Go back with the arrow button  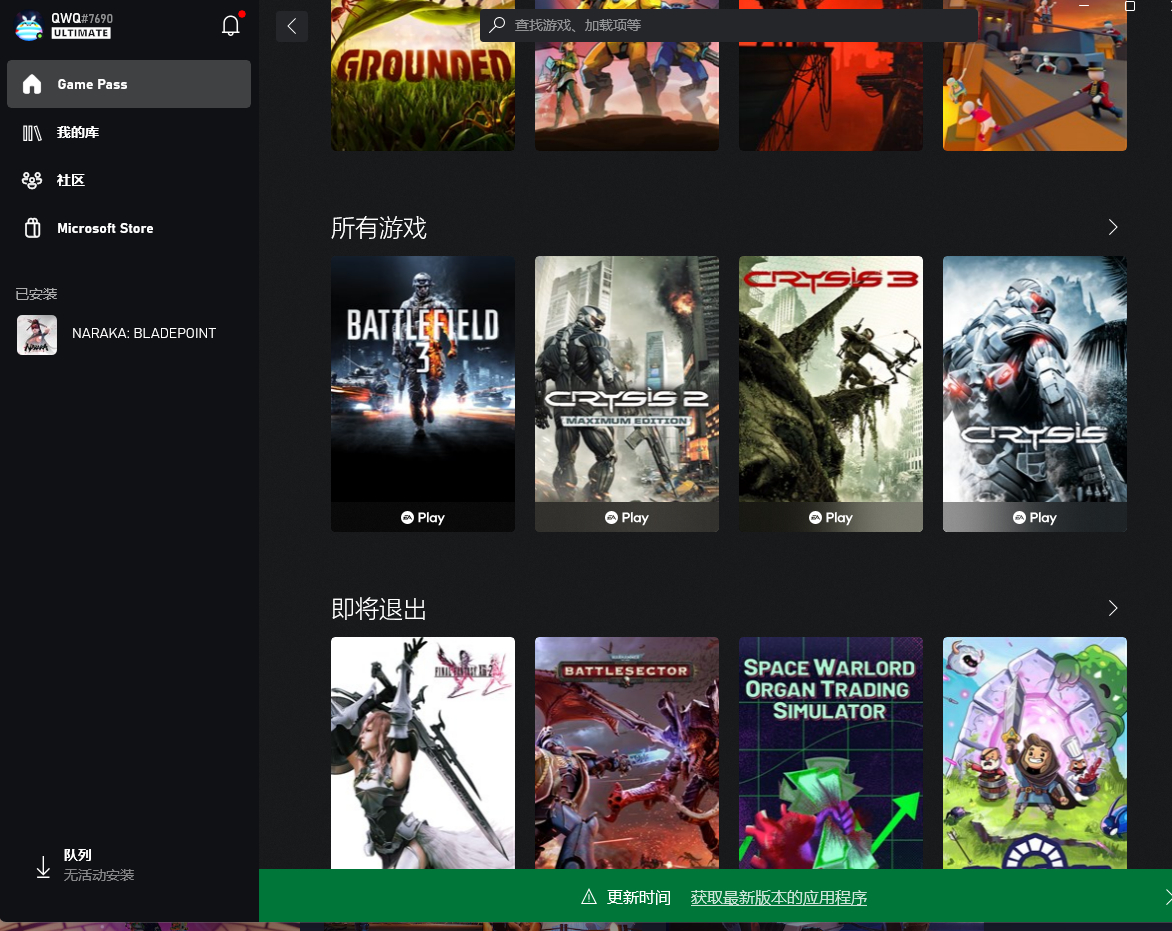tap(292, 26)
